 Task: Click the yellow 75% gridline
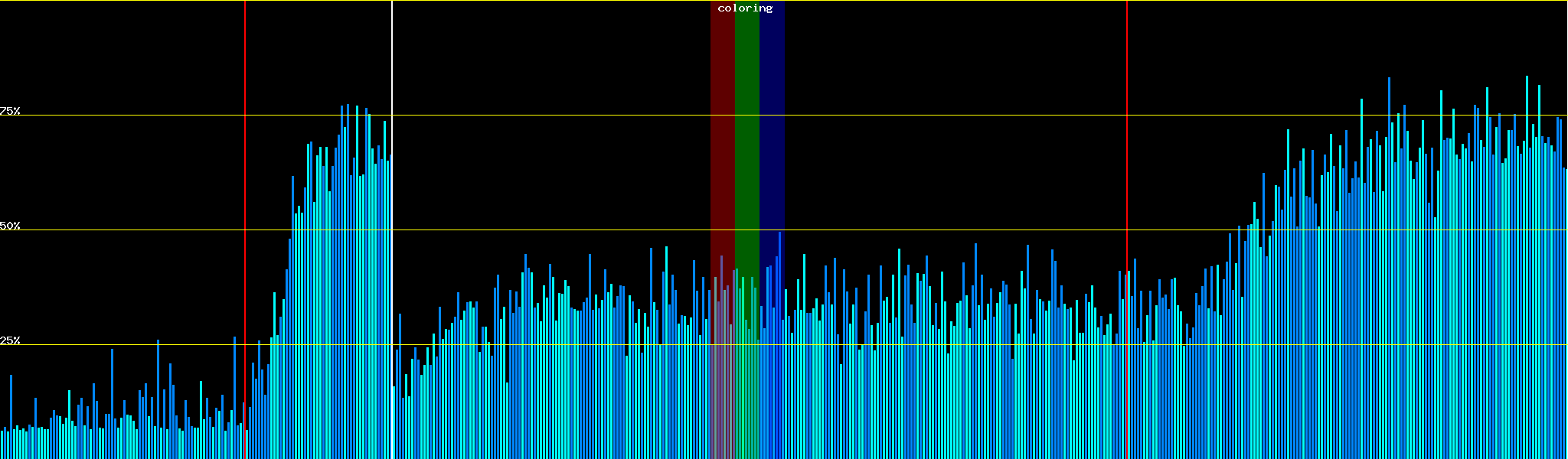[919, 116]
